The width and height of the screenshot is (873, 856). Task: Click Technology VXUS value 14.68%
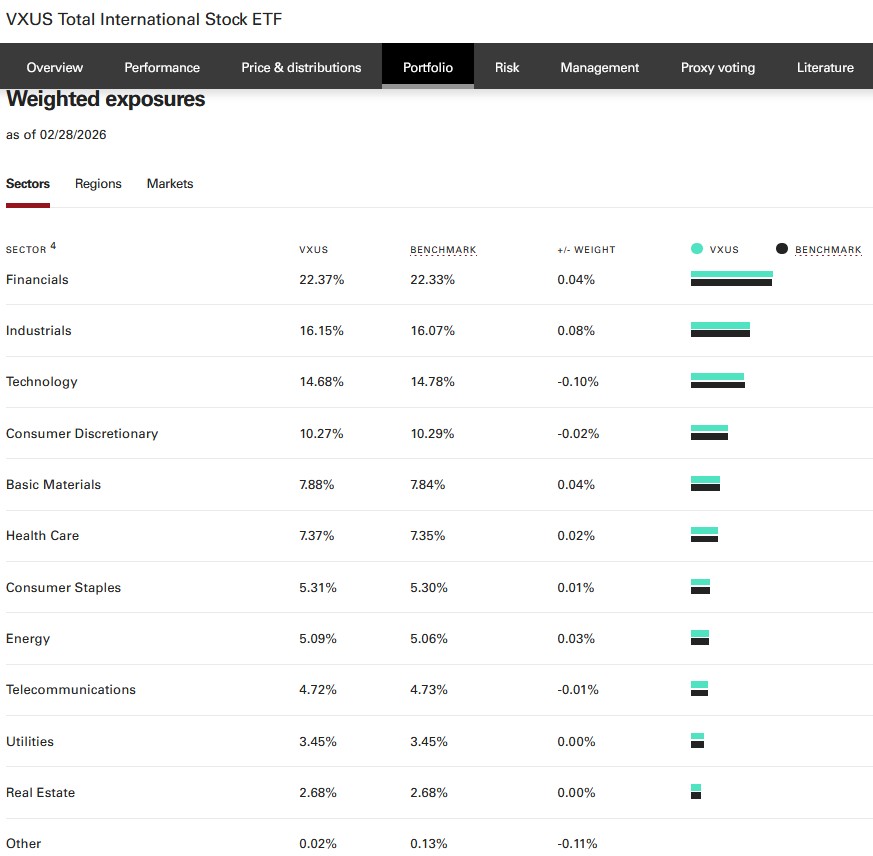coord(321,382)
